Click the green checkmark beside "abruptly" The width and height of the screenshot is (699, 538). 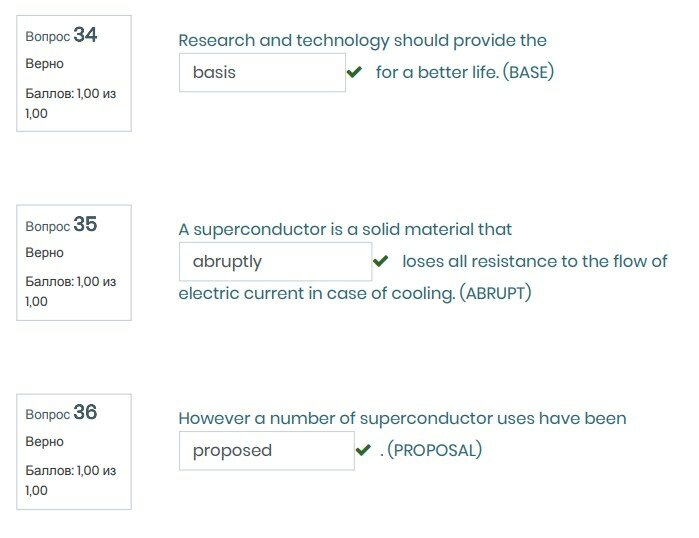click(x=380, y=262)
